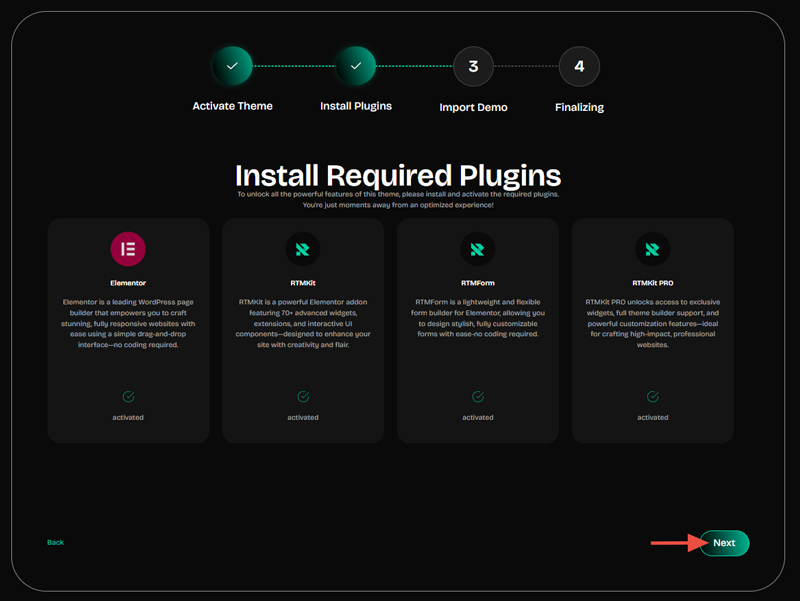Viewport: 800px width, 601px height.
Task: Click the 'activated' status text under RTMKit PRO
Action: coord(653,417)
